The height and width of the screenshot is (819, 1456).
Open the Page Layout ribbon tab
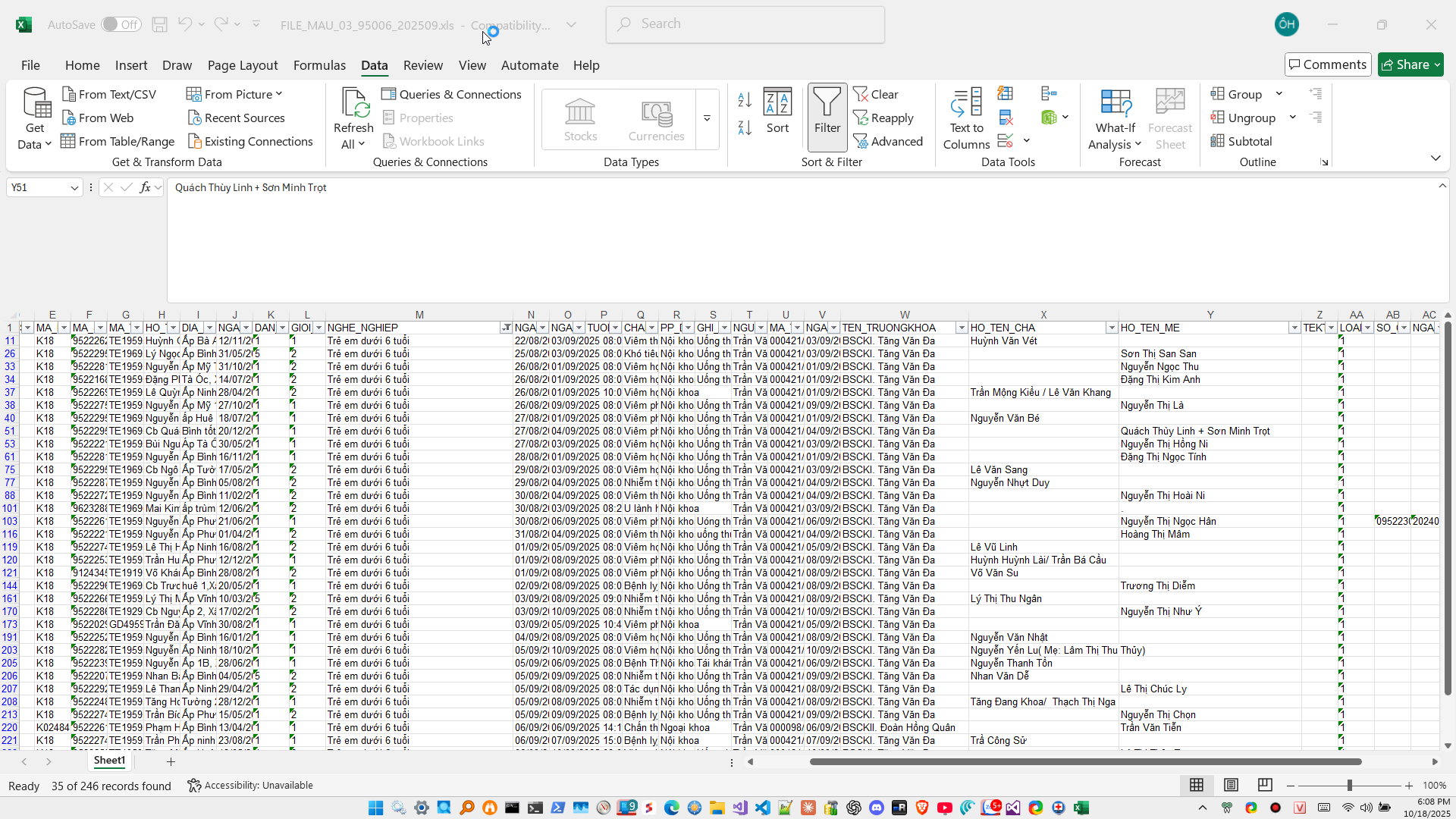[243, 65]
